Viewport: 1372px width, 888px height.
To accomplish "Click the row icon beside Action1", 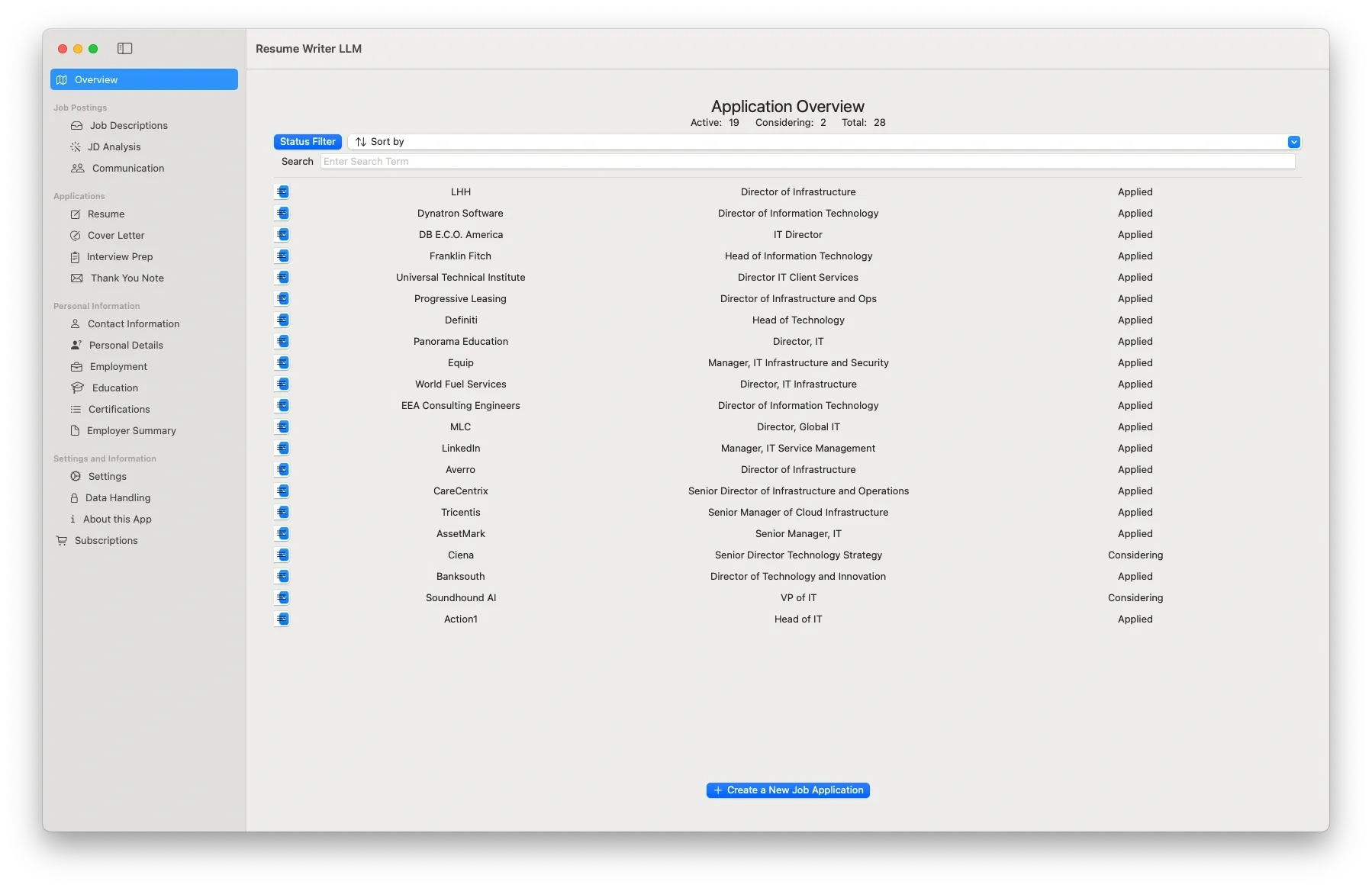I will click(282, 619).
